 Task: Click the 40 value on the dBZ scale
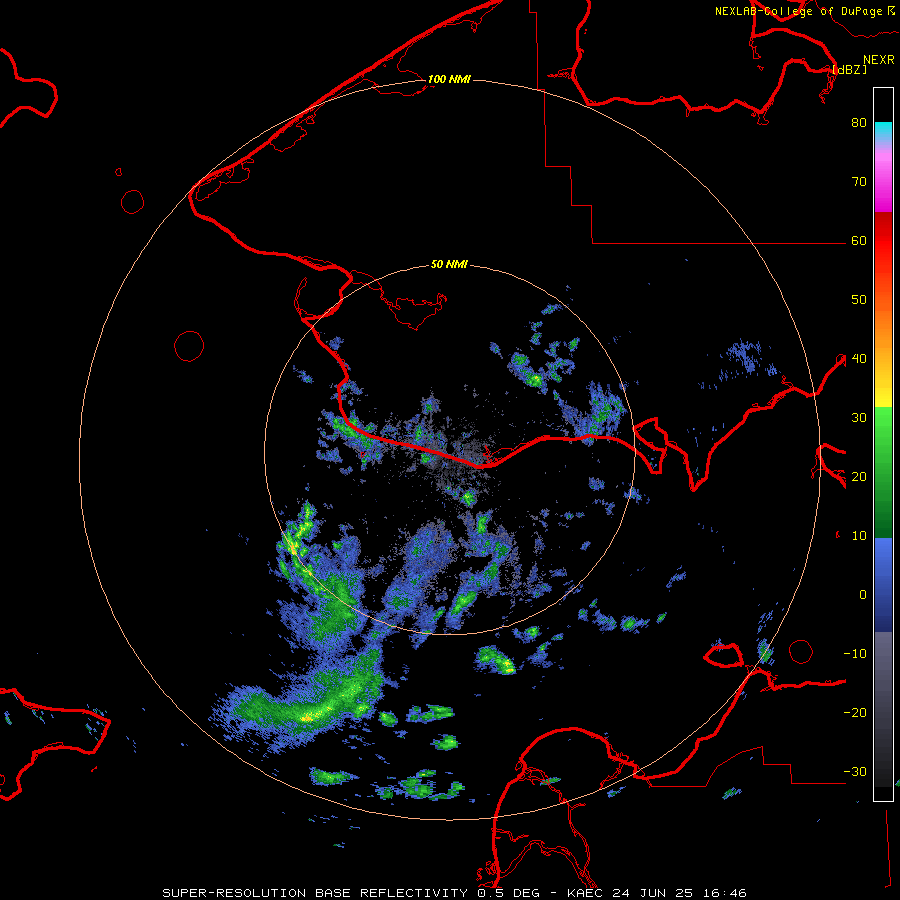[x=859, y=359]
